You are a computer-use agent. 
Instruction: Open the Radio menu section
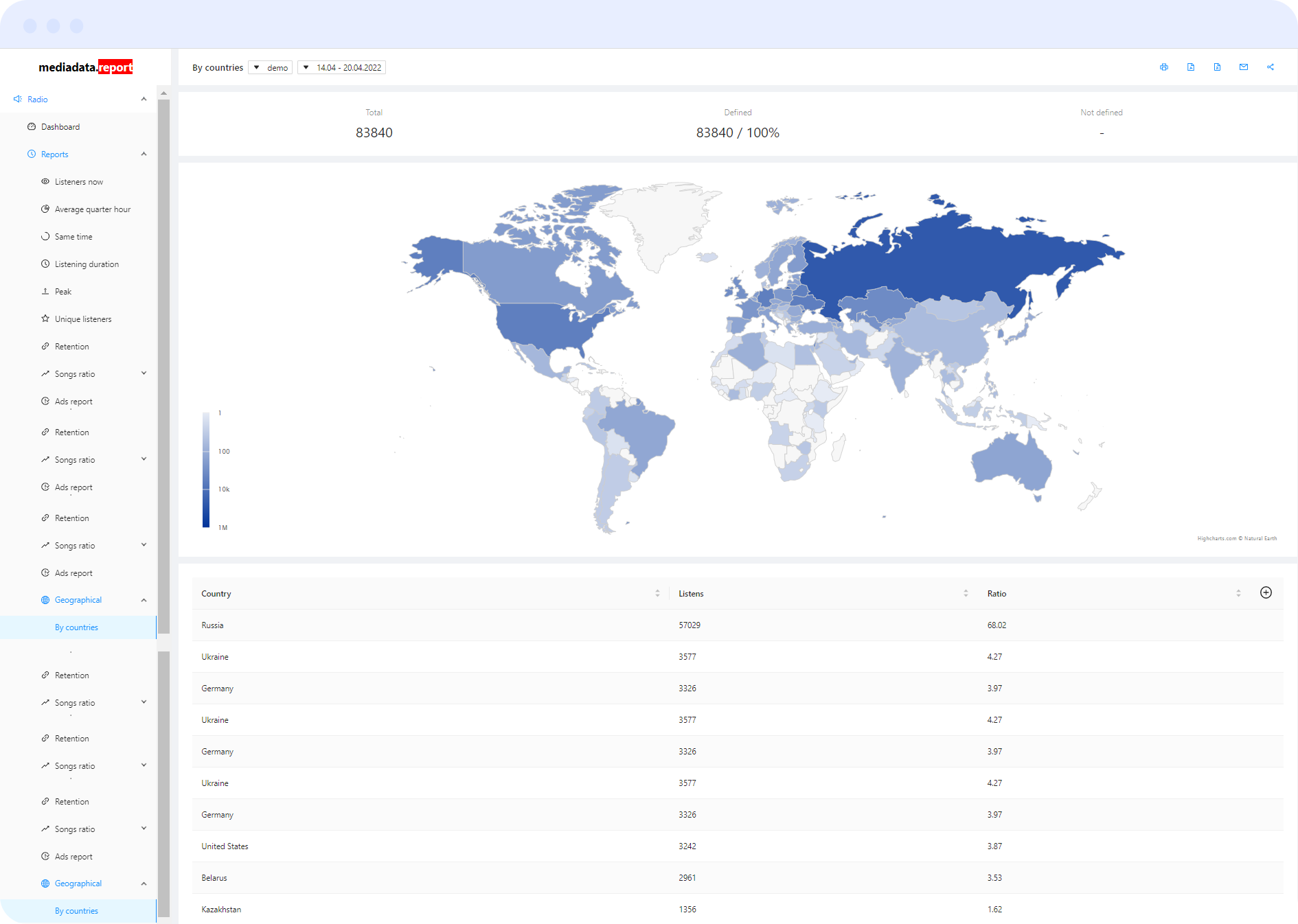pos(38,100)
